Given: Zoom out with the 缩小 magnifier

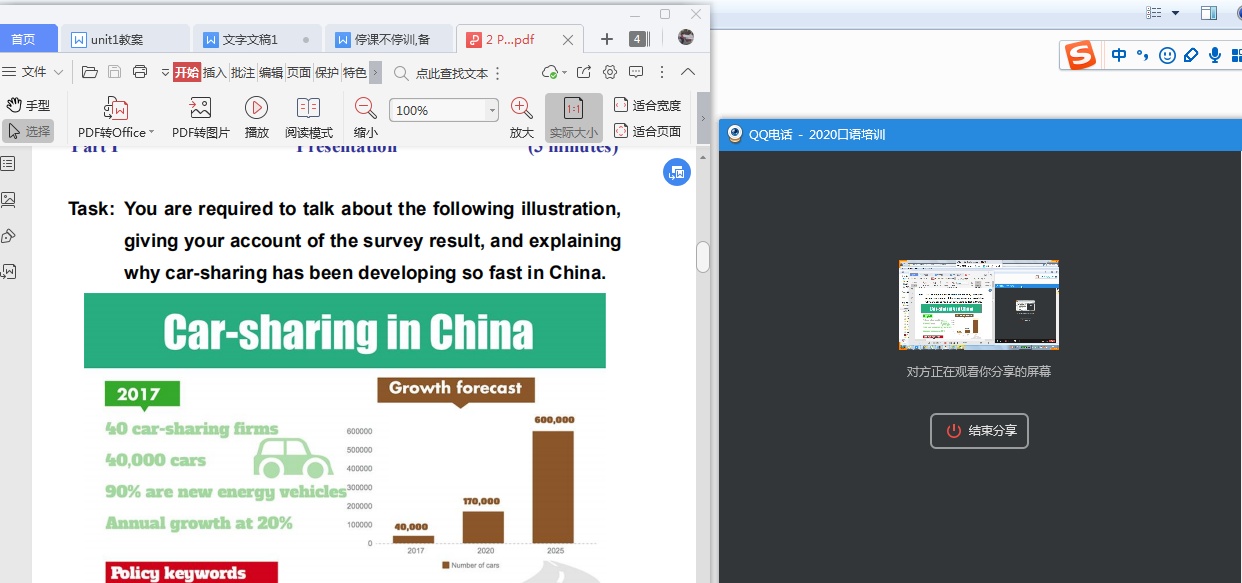Looking at the screenshot, I should pos(365,108).
